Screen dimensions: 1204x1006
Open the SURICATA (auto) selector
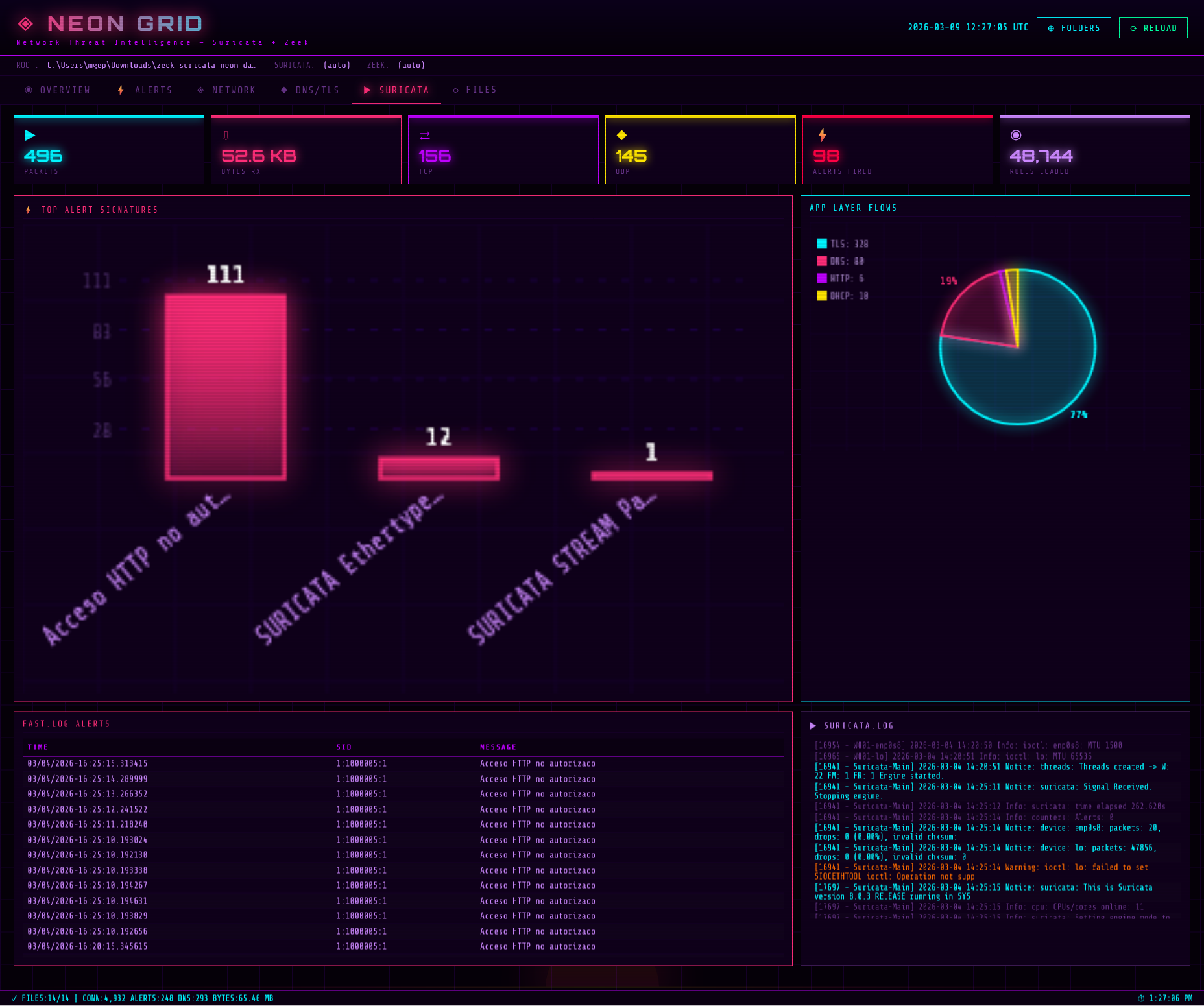point(337,65)
